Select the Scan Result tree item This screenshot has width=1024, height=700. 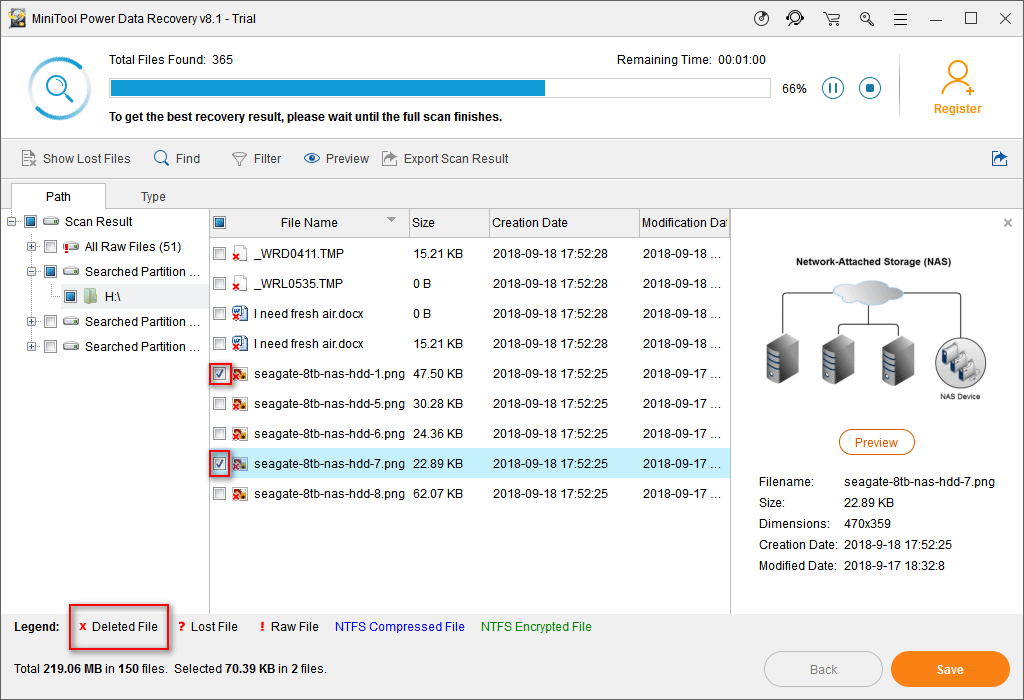(99, 221)
